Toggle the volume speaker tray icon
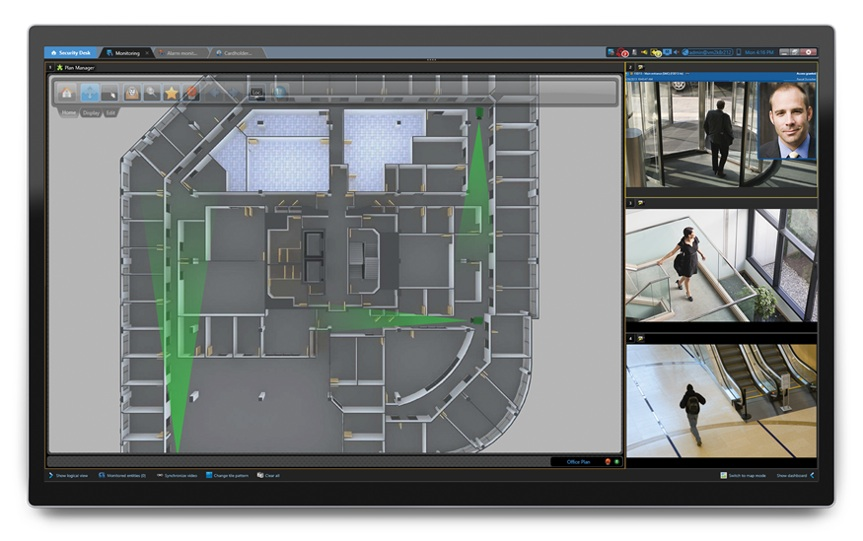Image resolution: width=863 pixels, height=541 pixels. click(x=676, y=52)
